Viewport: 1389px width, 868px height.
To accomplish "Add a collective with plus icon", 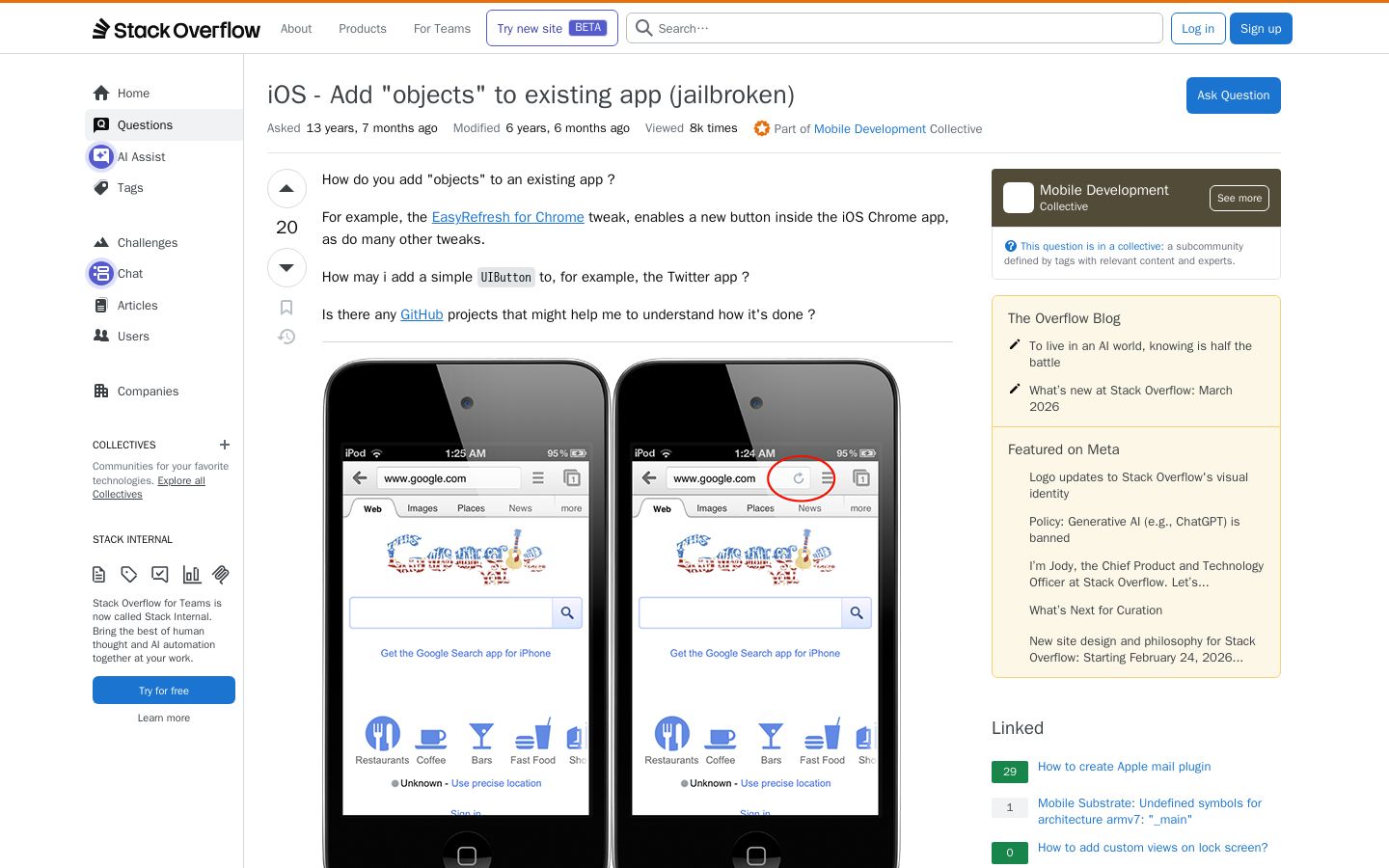I will 225,445.
